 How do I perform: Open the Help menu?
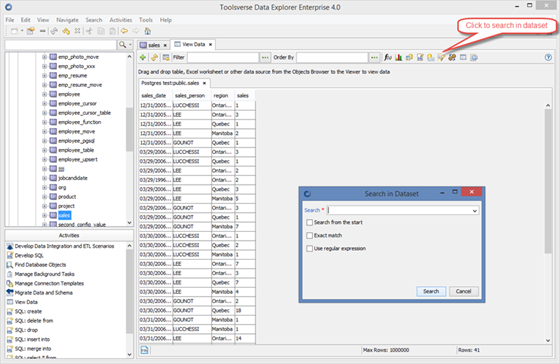tap(166, 20)
